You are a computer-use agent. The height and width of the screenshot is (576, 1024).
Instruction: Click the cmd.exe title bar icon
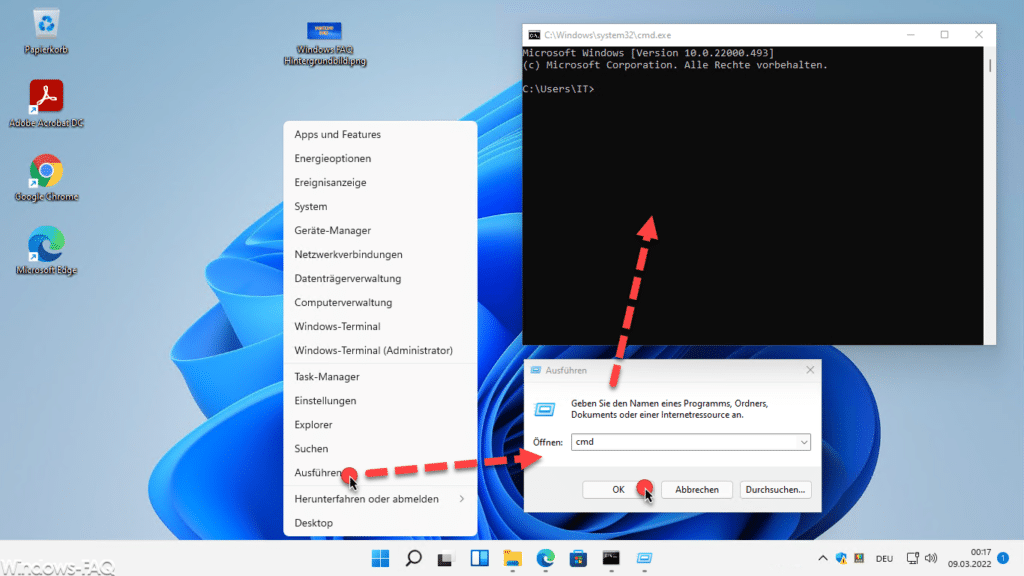[x=534, y=35]
